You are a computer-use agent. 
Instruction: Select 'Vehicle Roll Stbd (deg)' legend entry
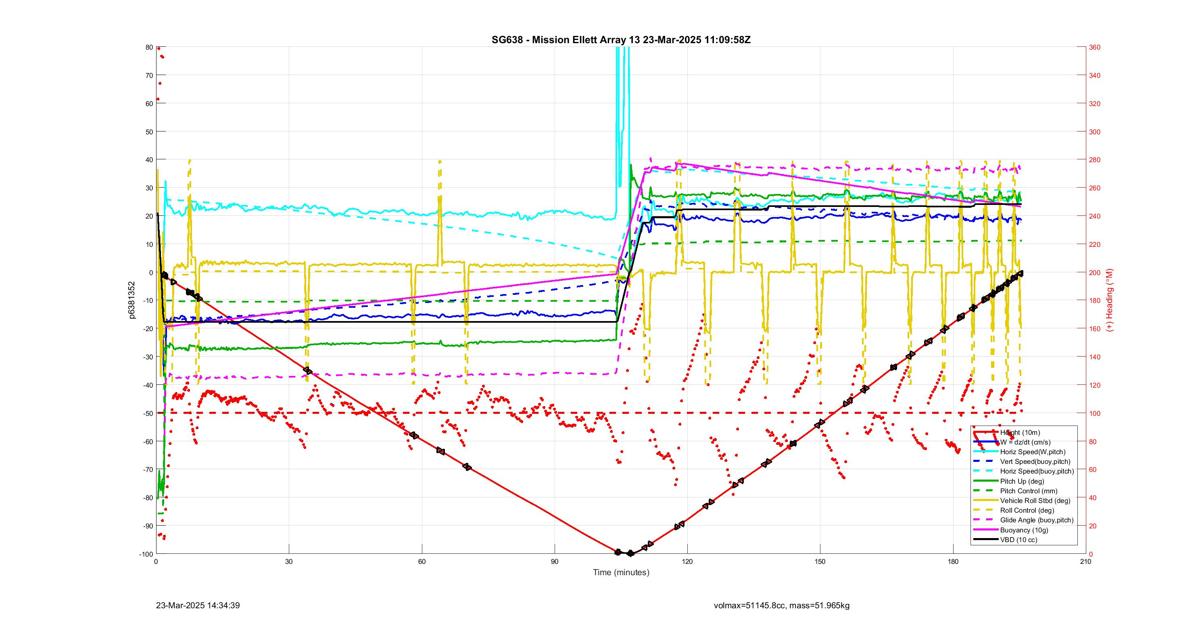pos(1035,500)
